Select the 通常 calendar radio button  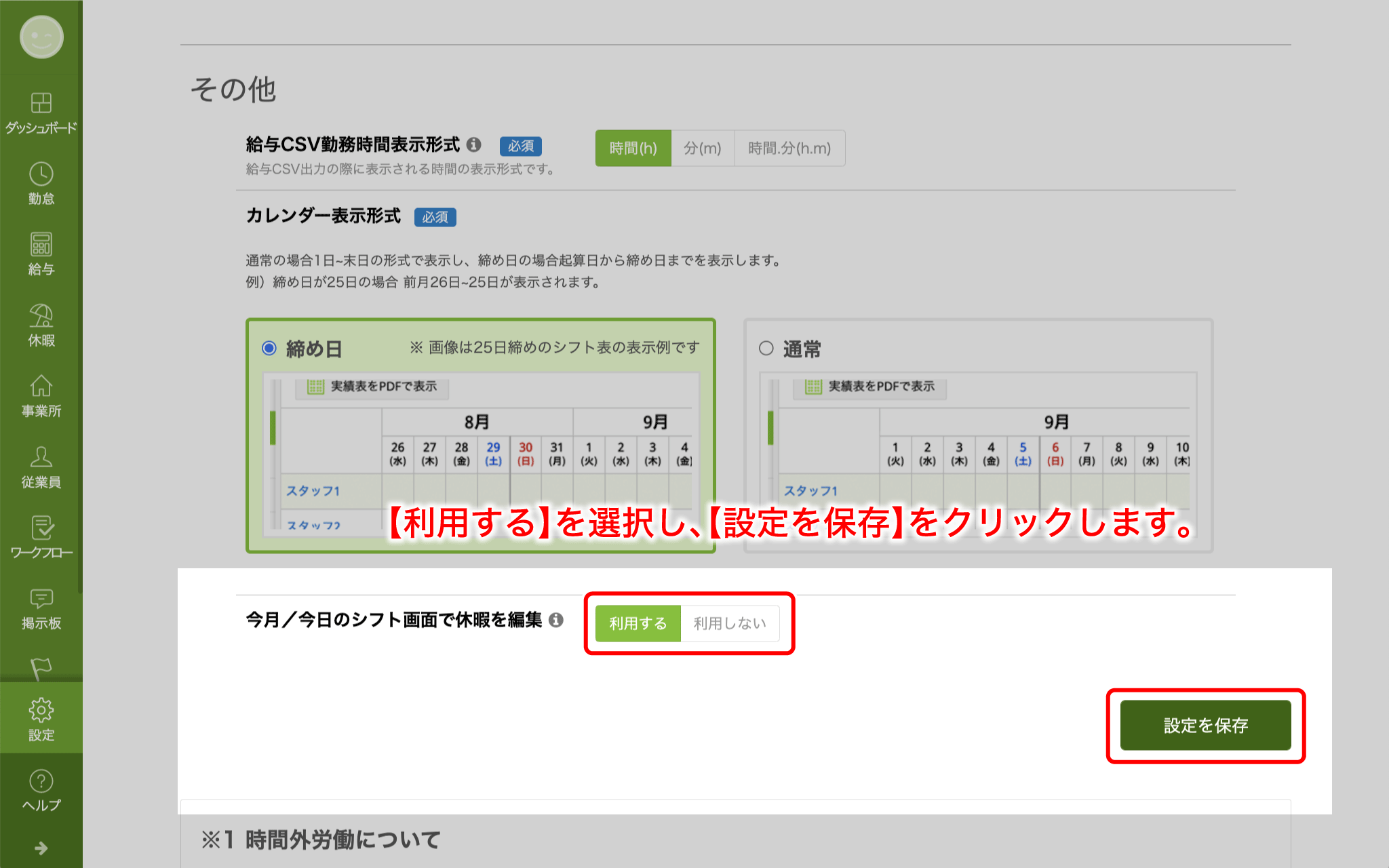pos(766,349)
